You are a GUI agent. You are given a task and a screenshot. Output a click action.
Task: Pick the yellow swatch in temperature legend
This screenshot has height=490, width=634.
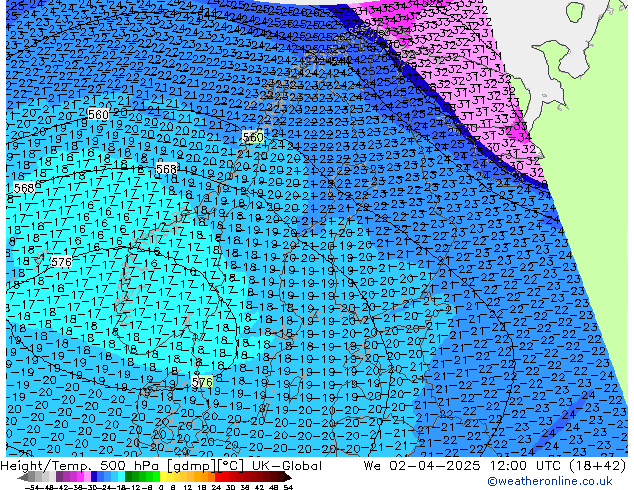point(163,477)
